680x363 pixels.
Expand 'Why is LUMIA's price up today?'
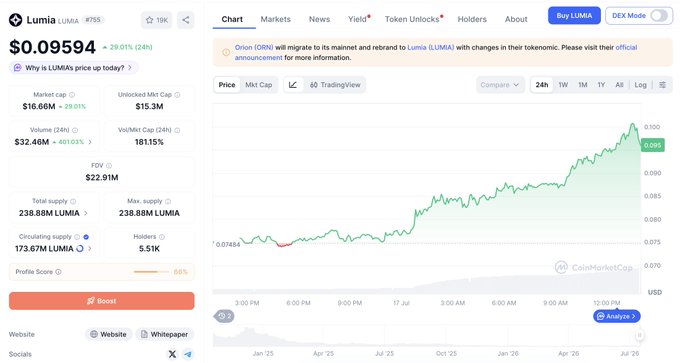click(x=74, y=68)
